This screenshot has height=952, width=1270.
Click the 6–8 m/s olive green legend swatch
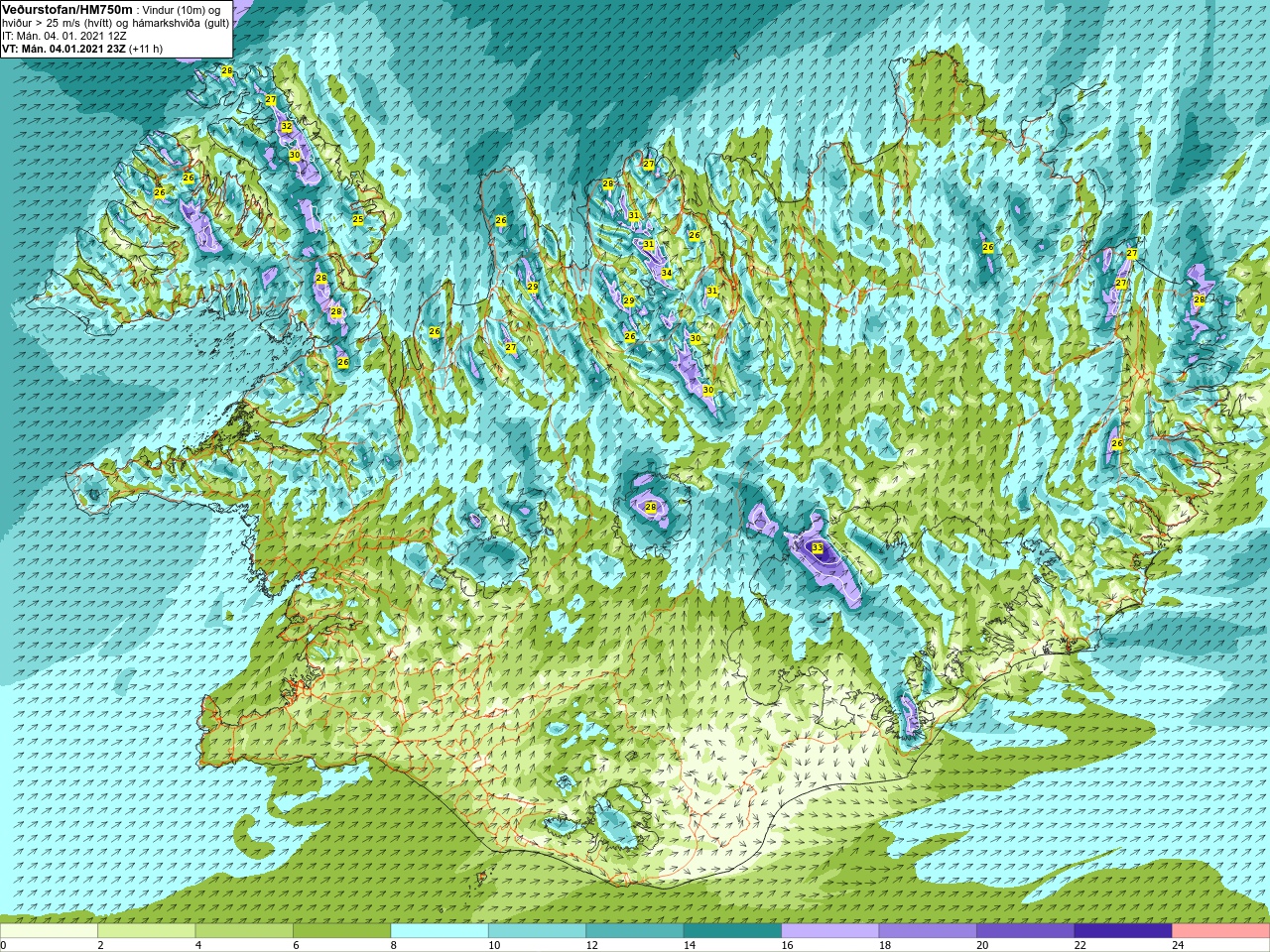pos(341,931)
